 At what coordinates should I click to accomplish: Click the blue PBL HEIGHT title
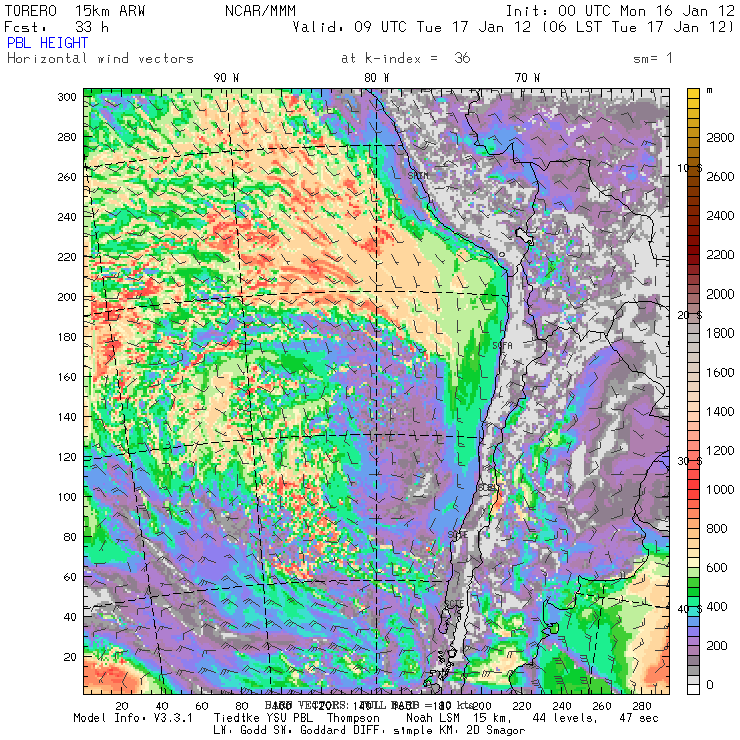tap(47, 43)
